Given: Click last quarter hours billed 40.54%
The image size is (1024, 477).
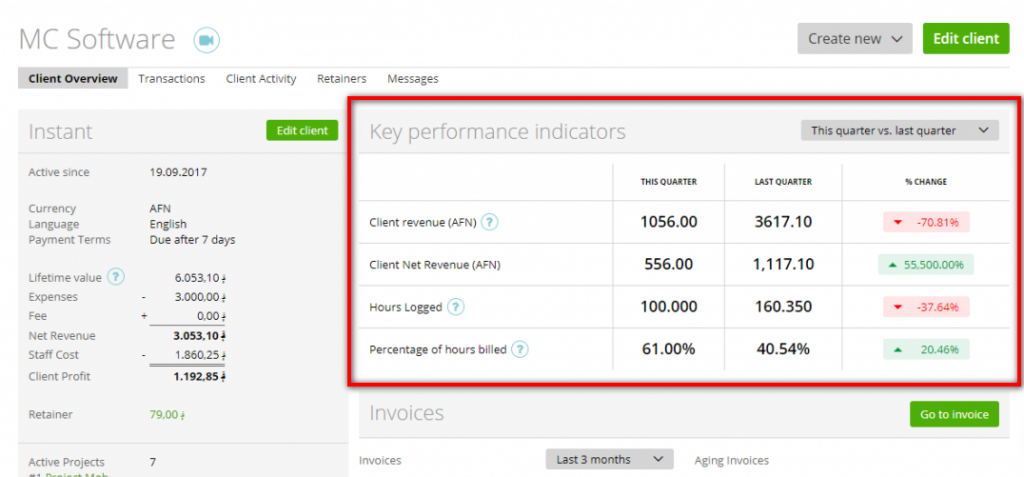Looking at the screenshot, I should click(783, 350).
